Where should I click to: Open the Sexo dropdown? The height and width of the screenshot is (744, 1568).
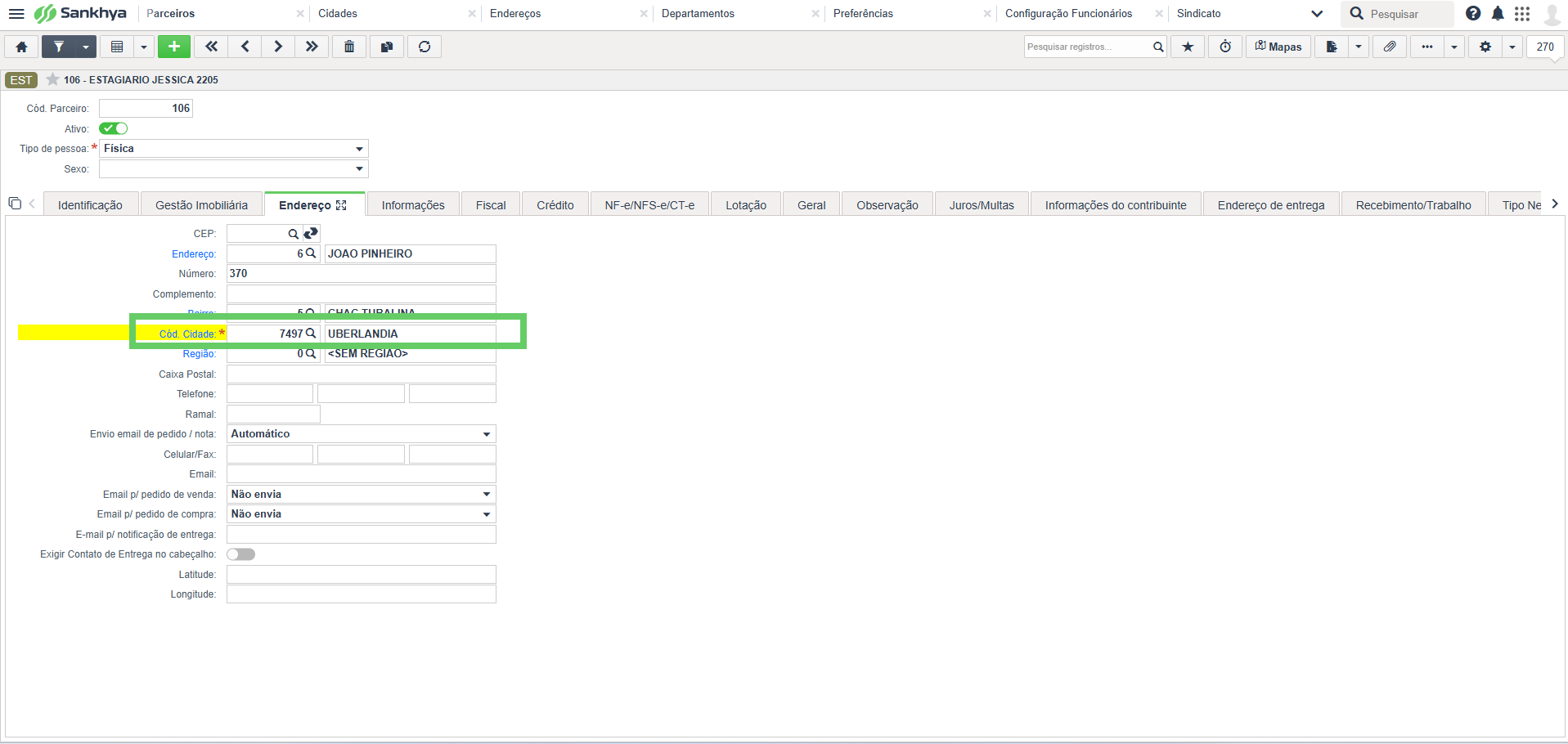pos(234,169)
